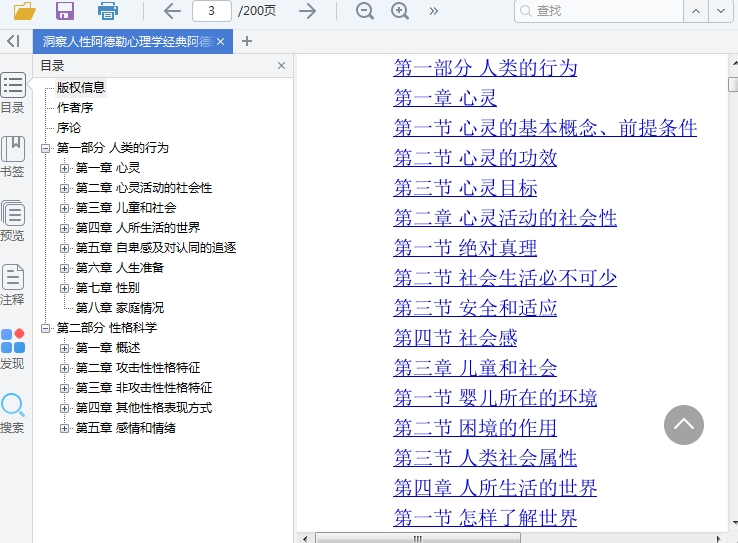Image resolution: width=738 pixels, height=543 pixels.
Task: Open link 第二节 社会生活必不可少
Action: 505,278
